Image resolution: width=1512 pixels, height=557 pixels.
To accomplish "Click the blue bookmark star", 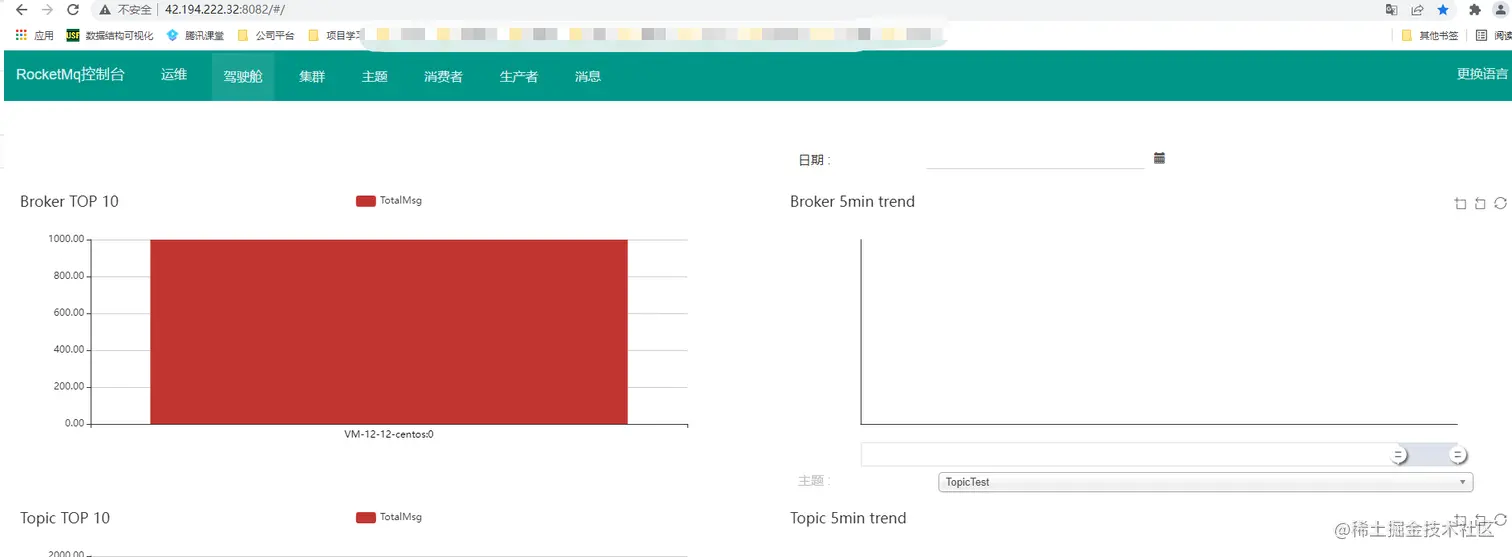I will (x=1443, y=10).
